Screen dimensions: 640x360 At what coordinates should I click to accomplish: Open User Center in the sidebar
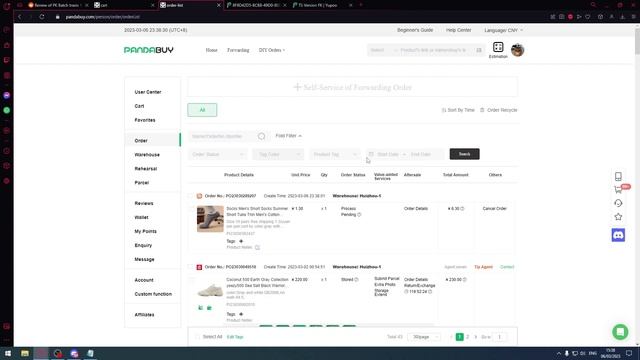(x=148, y=92)
